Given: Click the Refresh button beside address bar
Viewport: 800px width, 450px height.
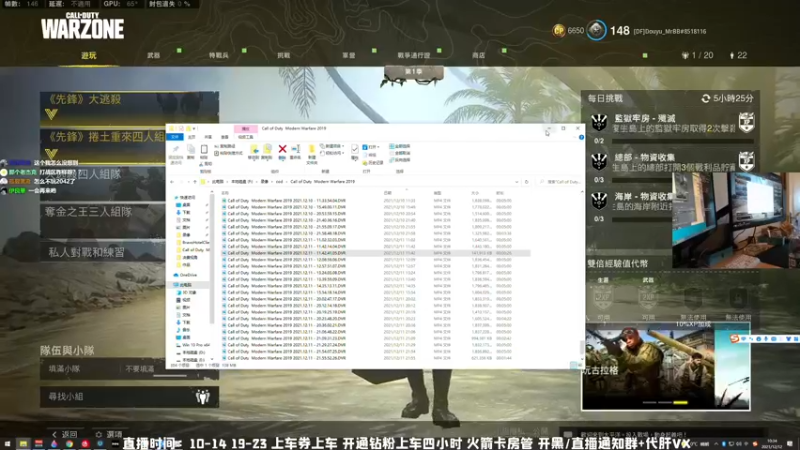Looking at the screenshot, I should point(527,182).
